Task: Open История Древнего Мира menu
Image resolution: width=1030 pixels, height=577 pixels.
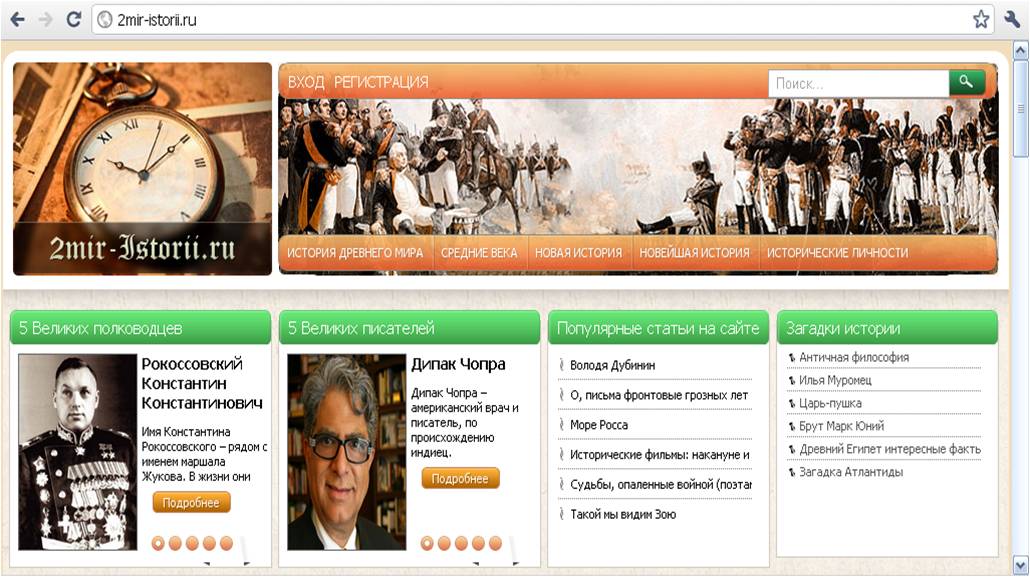Action: (355, 253)
